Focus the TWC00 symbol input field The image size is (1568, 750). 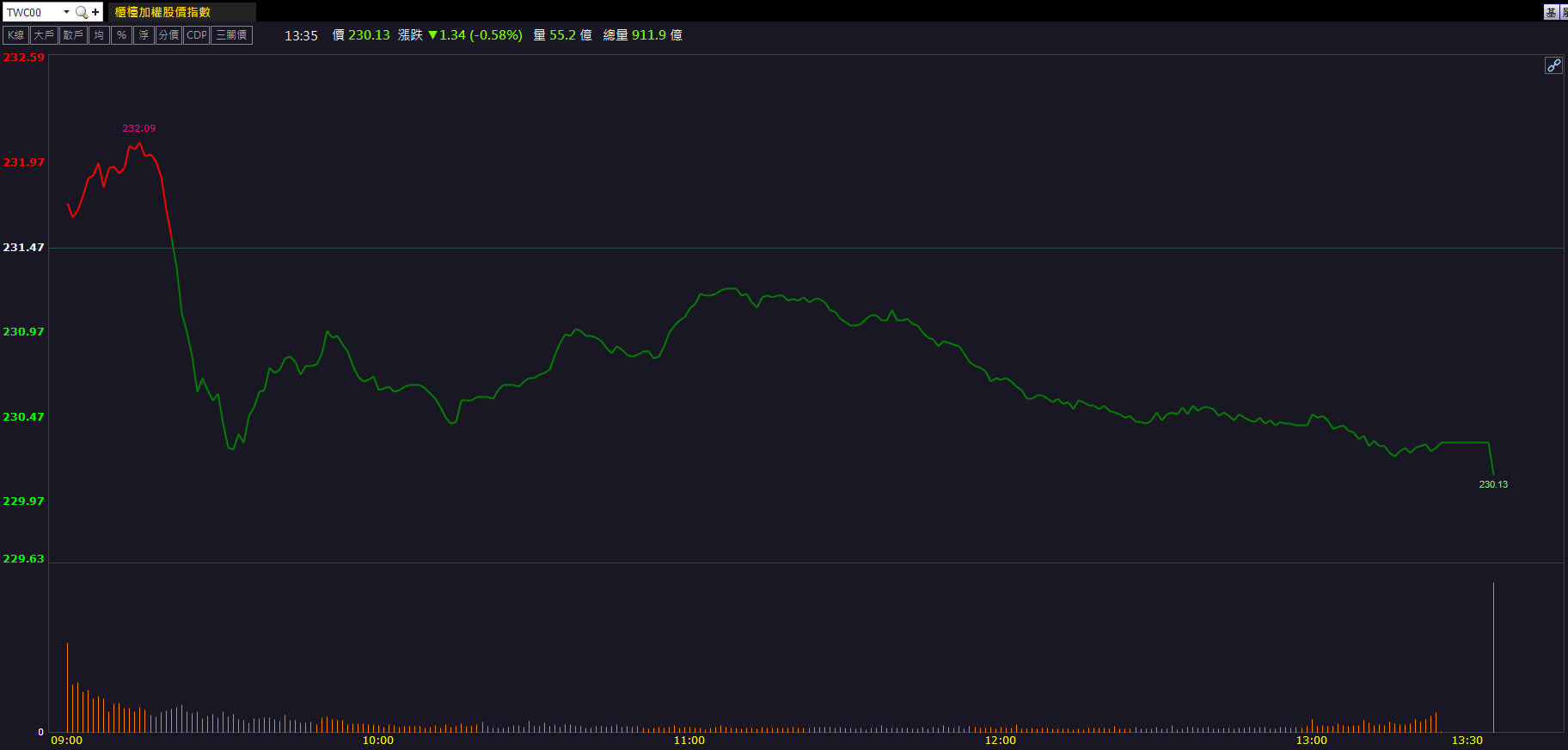coord(32,12)
